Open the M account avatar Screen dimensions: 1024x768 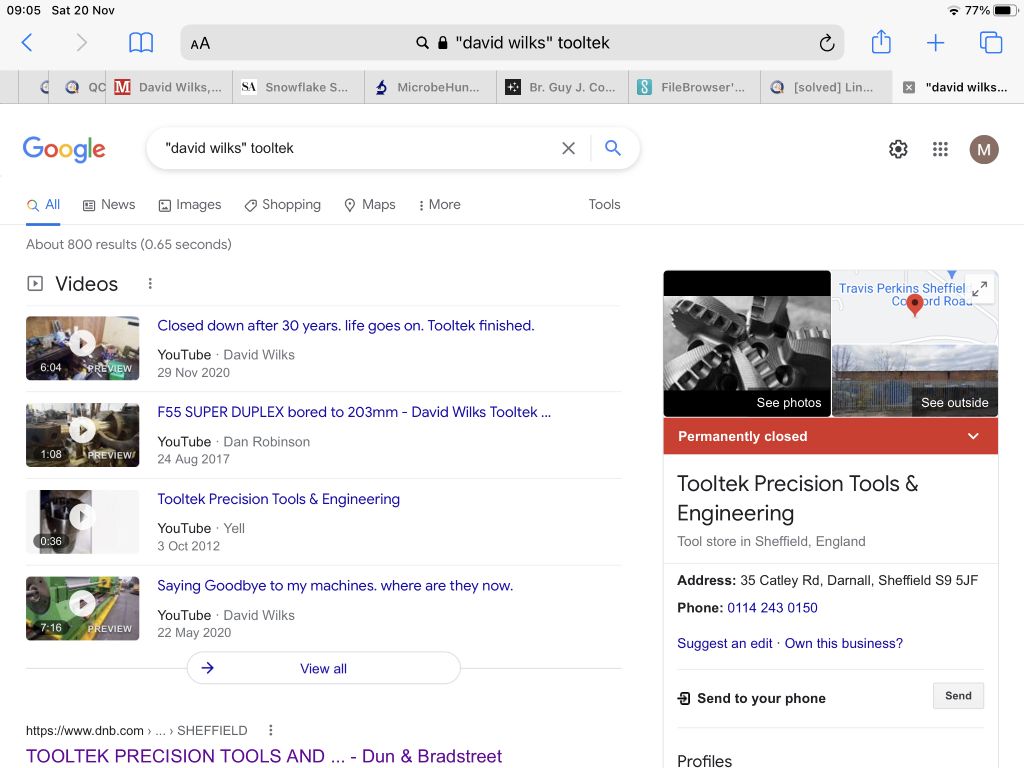pyautogui.click(x=984, y=150)
